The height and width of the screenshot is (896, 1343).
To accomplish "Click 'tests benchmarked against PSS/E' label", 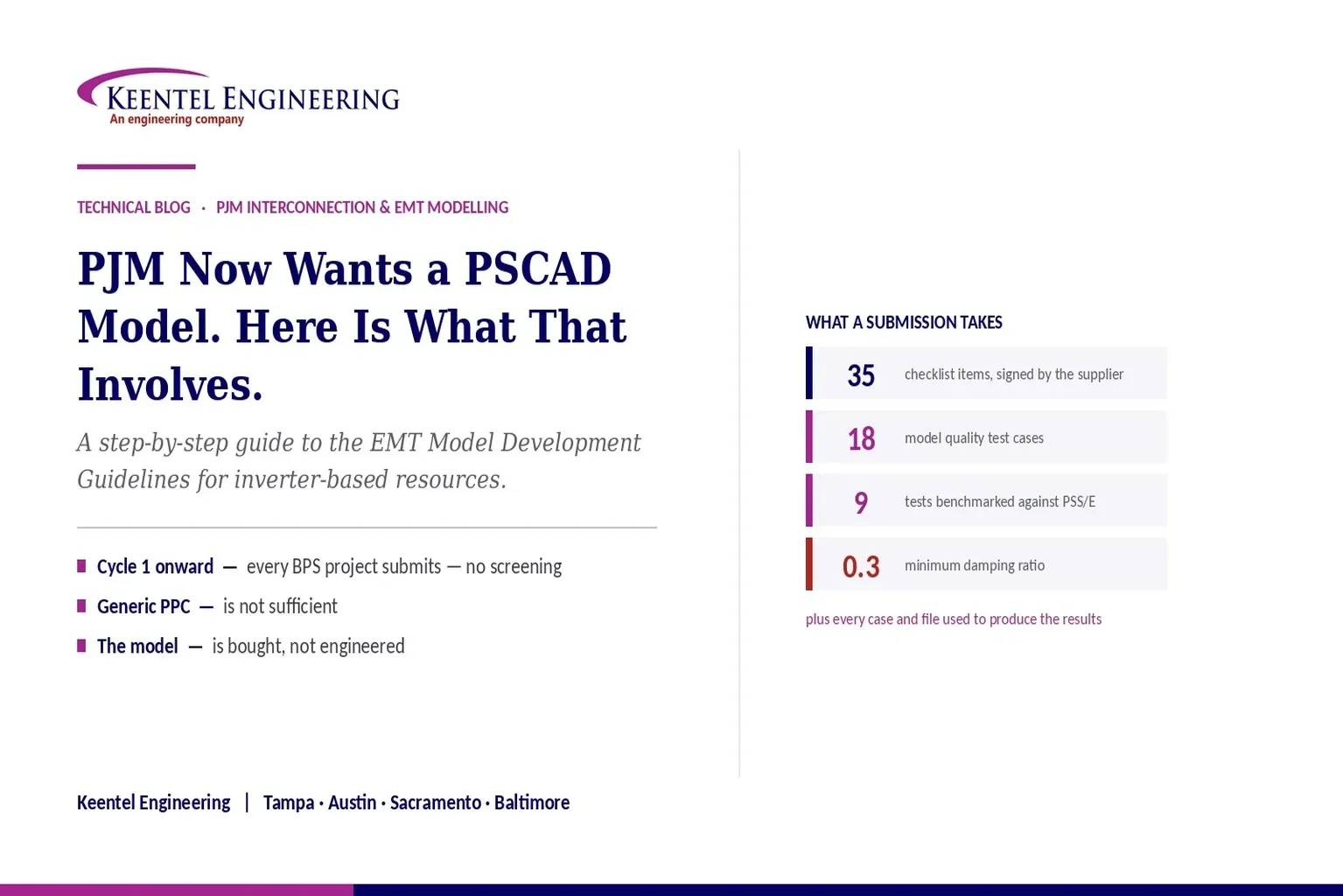I will coord(1000,501).
